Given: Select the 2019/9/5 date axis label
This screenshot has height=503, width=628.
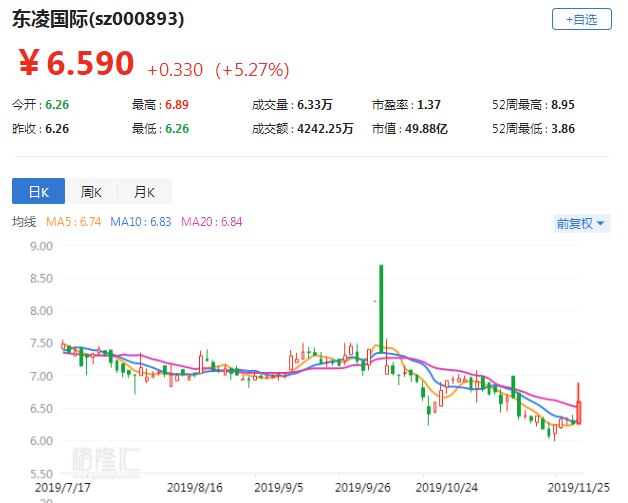Looking at the screenshot, I should 279,487.
